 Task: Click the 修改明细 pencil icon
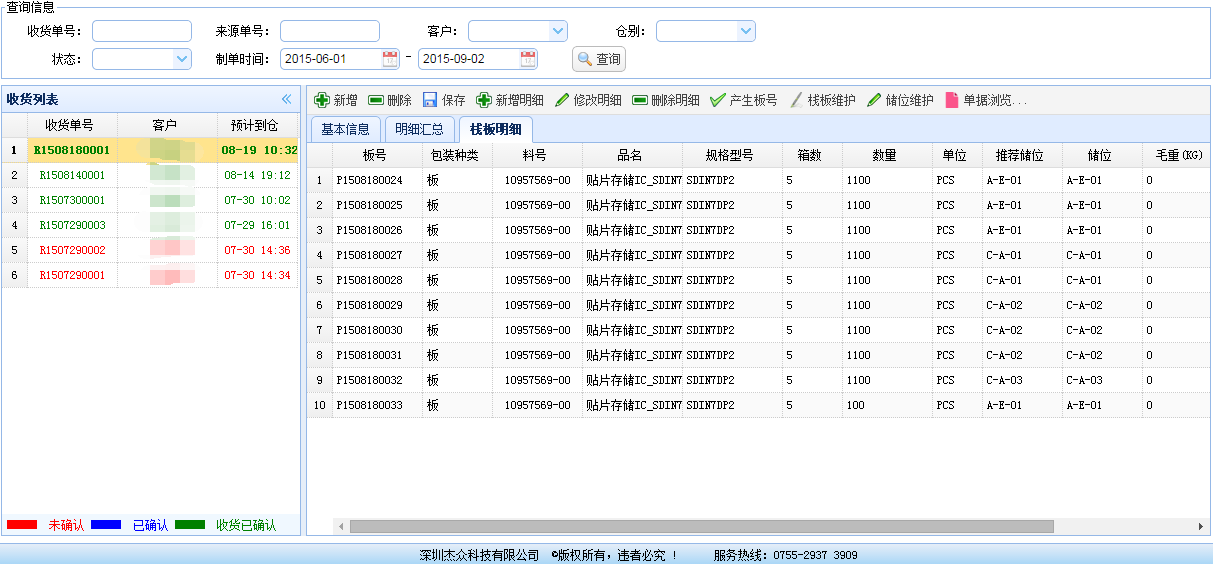point(562,100)
